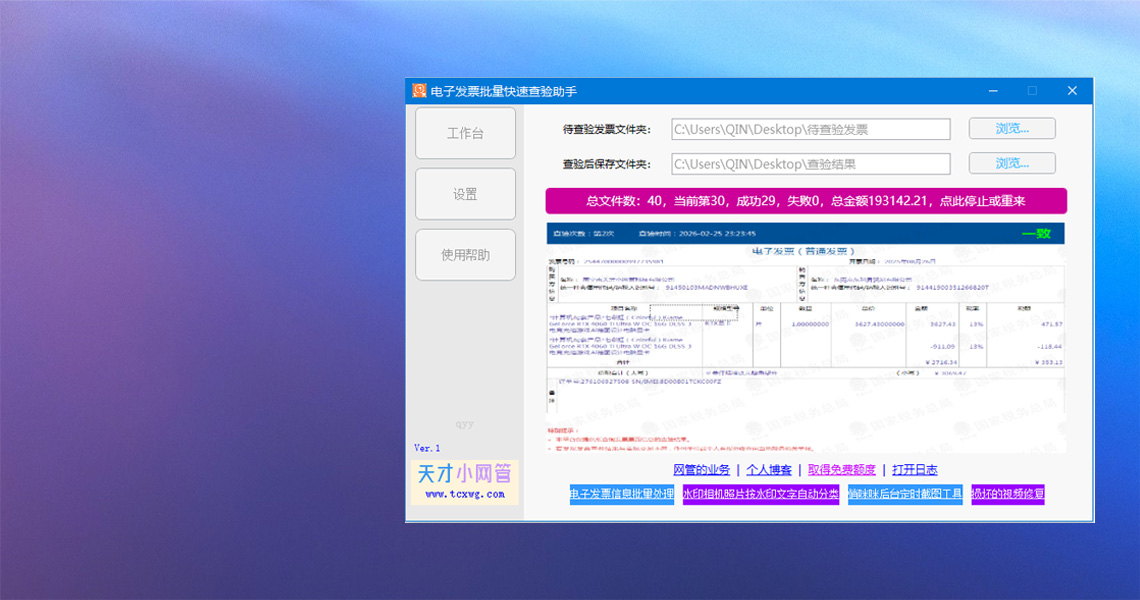This screenshot has width=1140, height=600.
Task: Edit the 查验后保存文件夹 path field
Action: (812, 163)
